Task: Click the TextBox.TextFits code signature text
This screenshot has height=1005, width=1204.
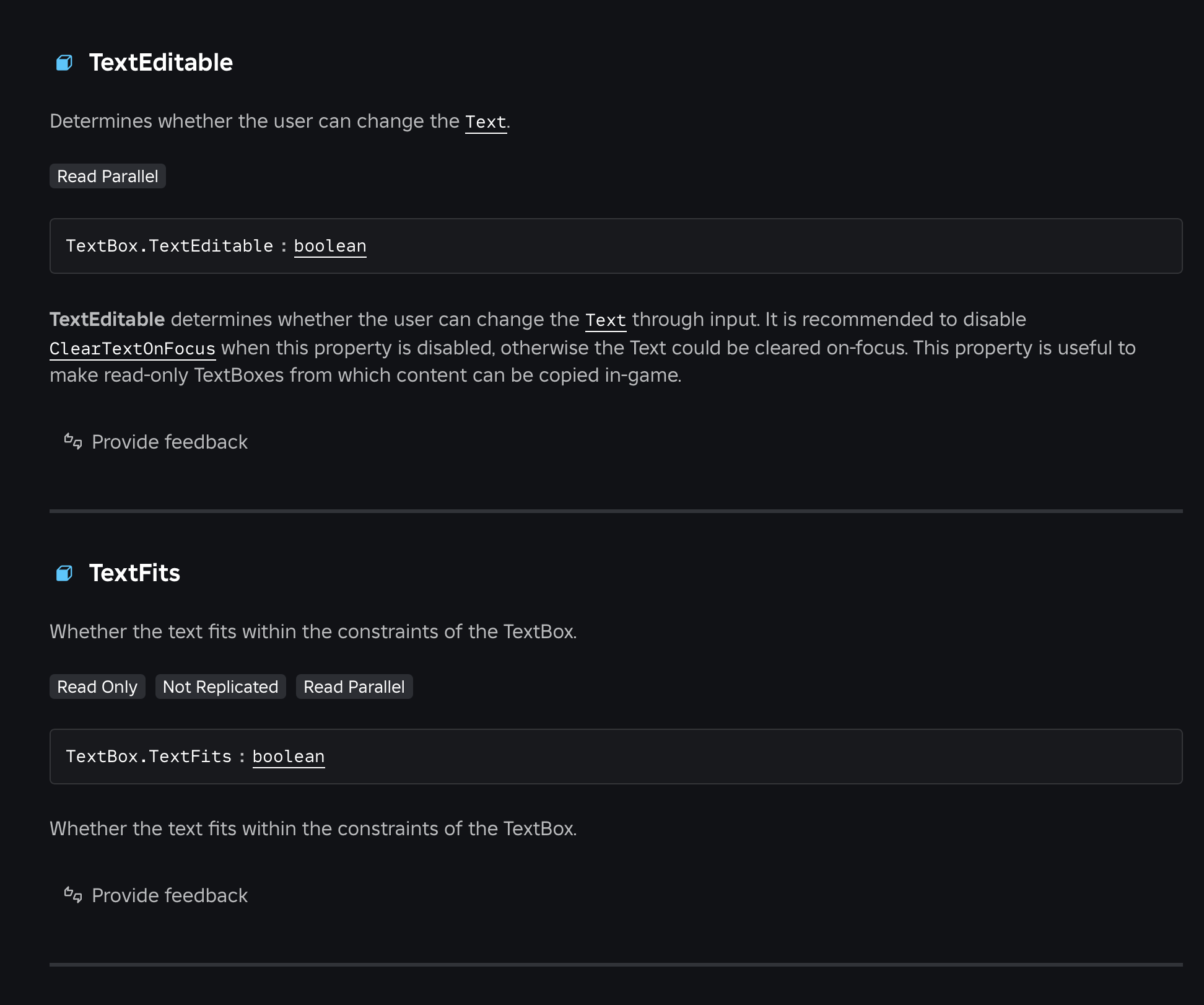Action: (x=149, y=757)
